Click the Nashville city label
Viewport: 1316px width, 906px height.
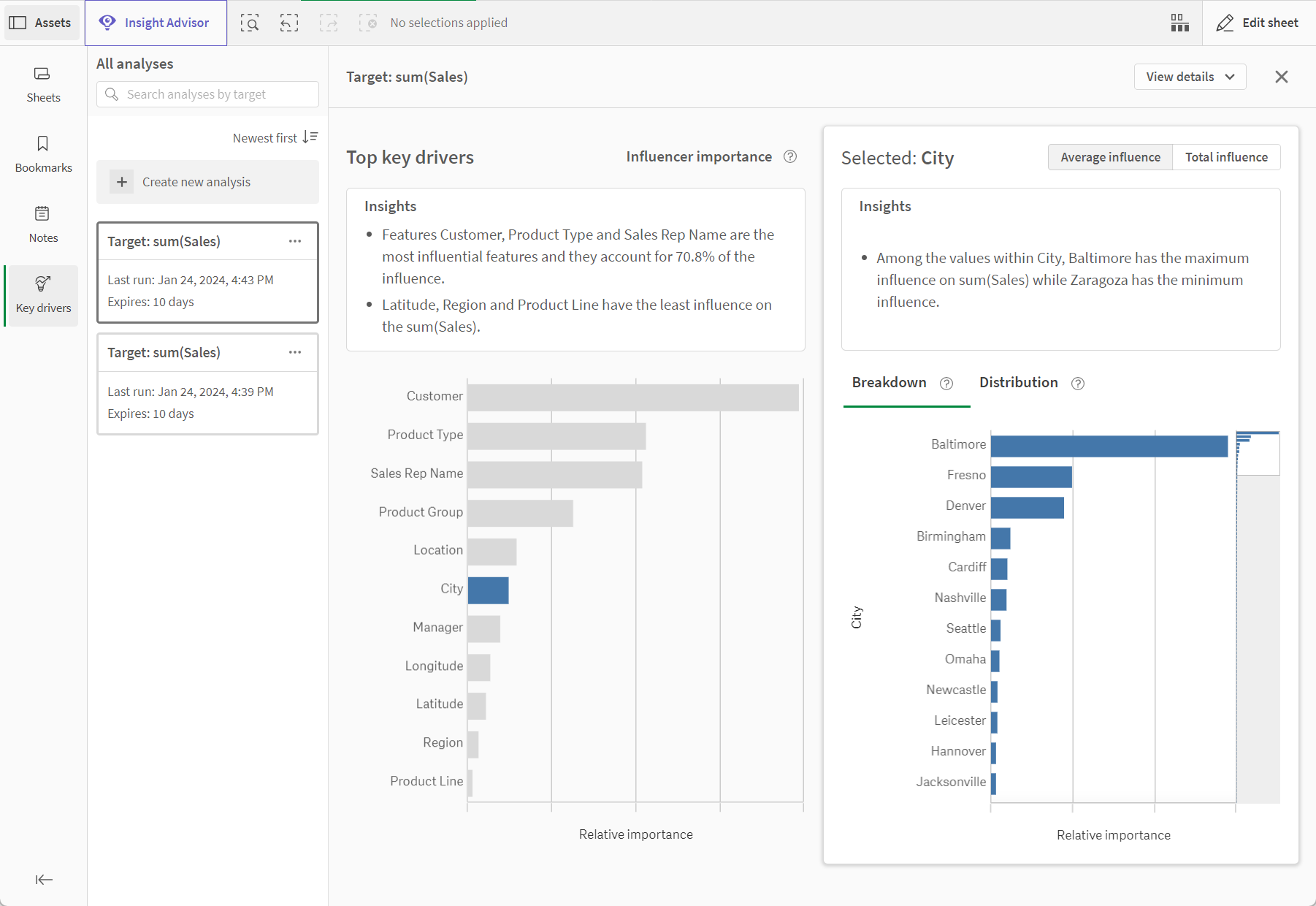pyautogui.click(x=960, y=598)
